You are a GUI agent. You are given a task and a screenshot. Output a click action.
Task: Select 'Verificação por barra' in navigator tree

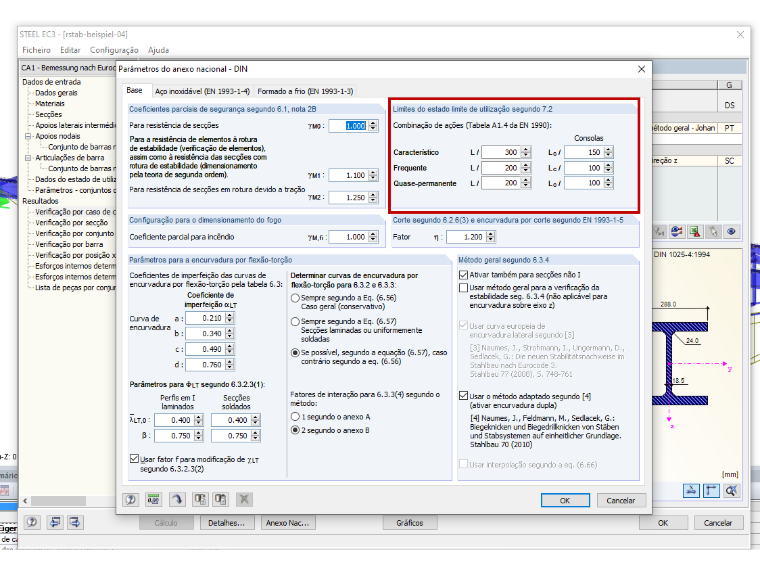(x=69, y=244)
